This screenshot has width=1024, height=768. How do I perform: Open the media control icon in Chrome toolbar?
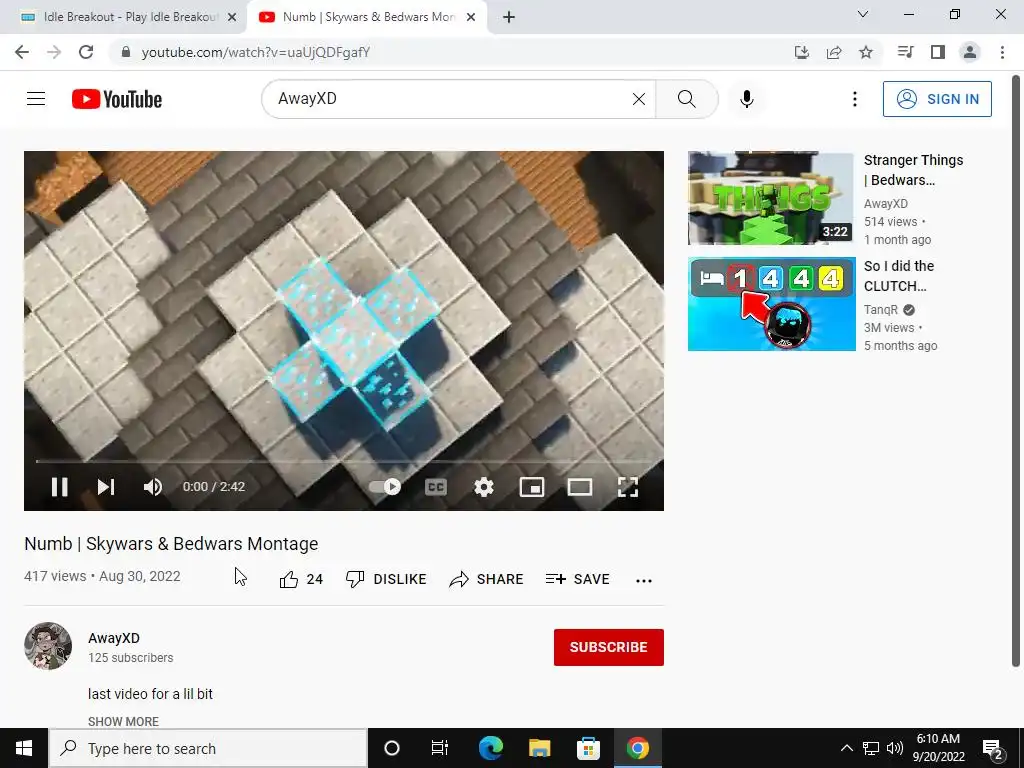[906, 52]
